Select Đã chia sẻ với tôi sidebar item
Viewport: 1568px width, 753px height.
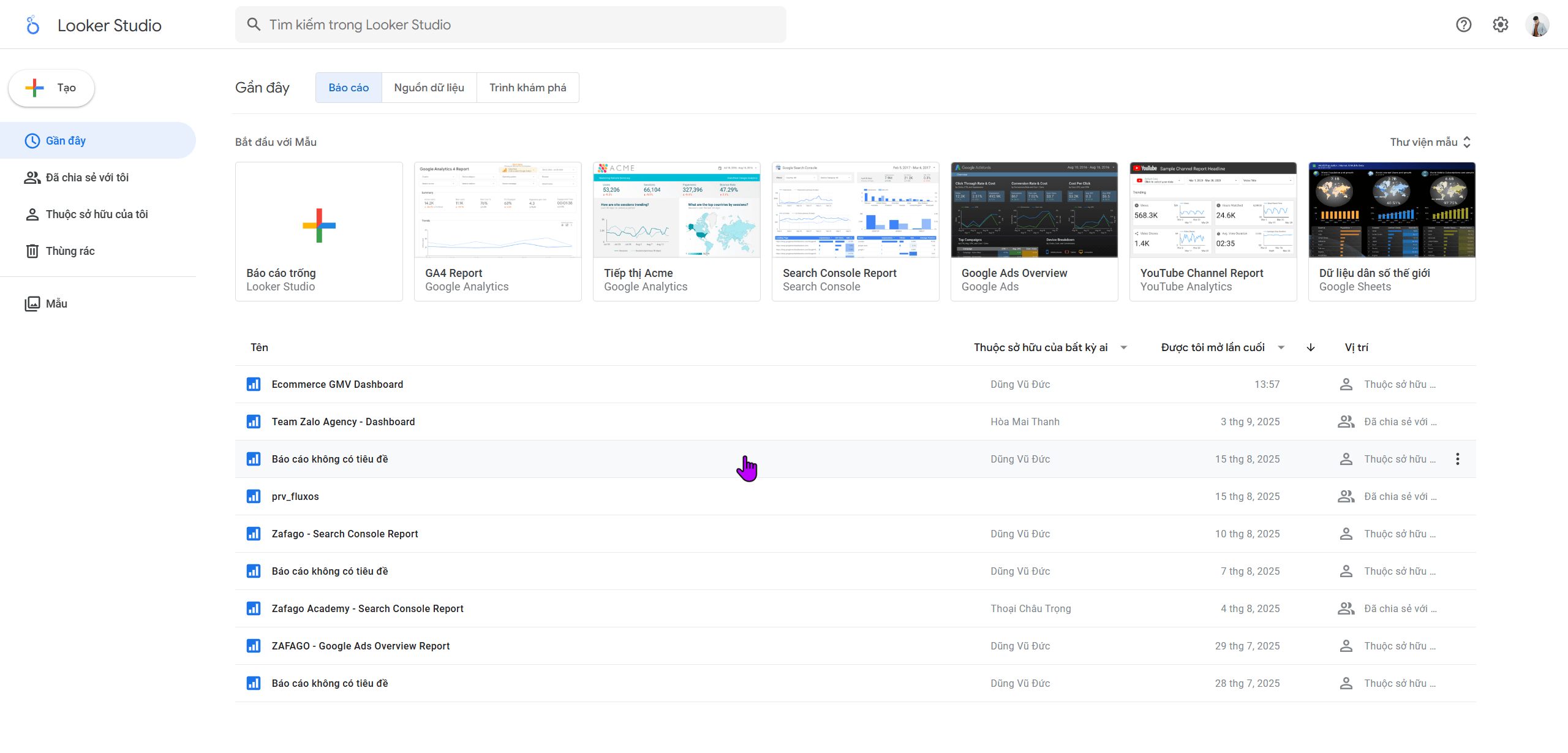pyautogui.click(x=87, y=177)
